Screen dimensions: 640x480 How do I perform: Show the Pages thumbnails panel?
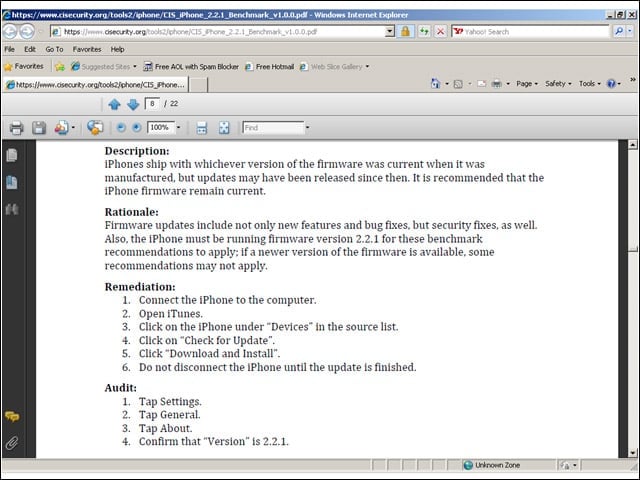(12, 155)
